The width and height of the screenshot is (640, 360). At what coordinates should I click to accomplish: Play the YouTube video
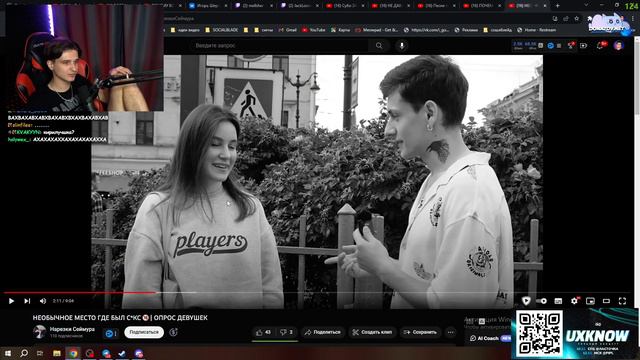(11, 301)
